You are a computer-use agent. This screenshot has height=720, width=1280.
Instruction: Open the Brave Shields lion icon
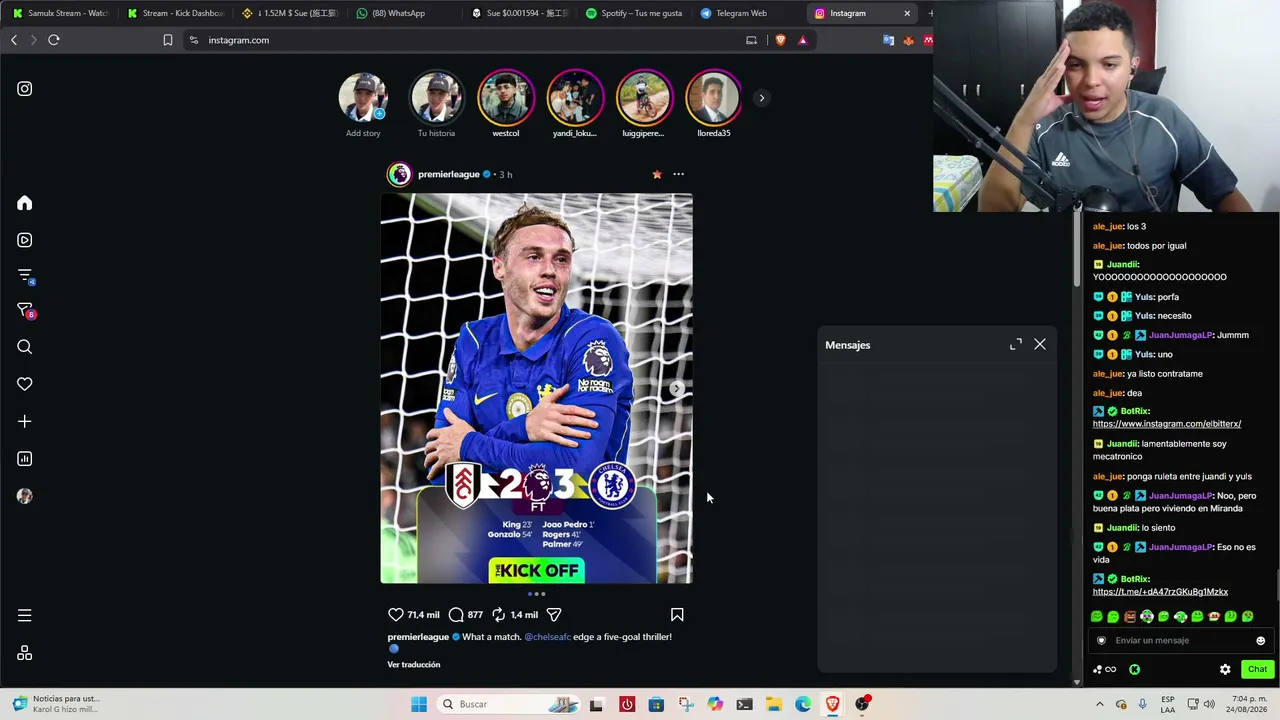[x=780, y=40]
